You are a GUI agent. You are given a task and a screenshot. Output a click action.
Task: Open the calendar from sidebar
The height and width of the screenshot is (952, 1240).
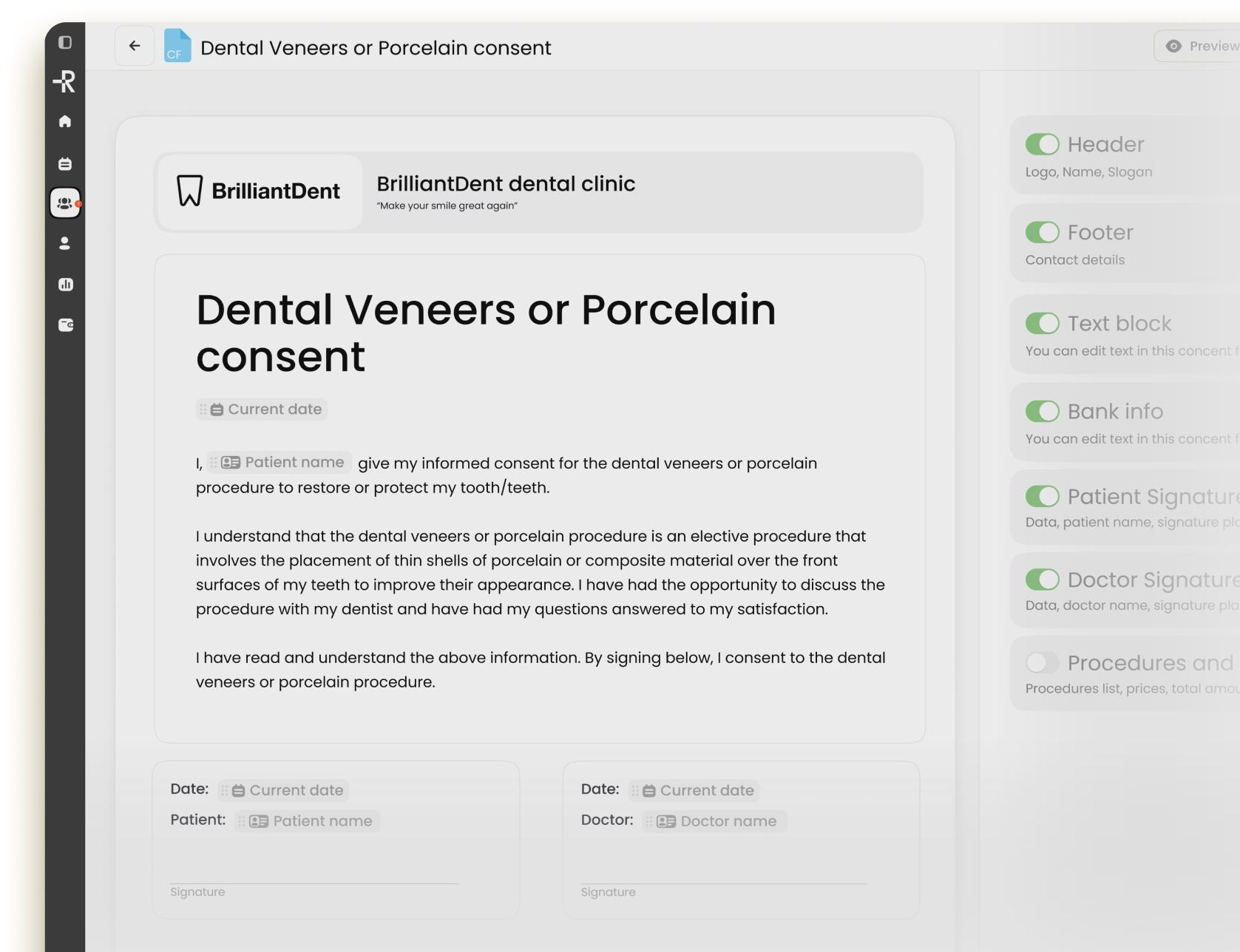(x=65, y=163)
